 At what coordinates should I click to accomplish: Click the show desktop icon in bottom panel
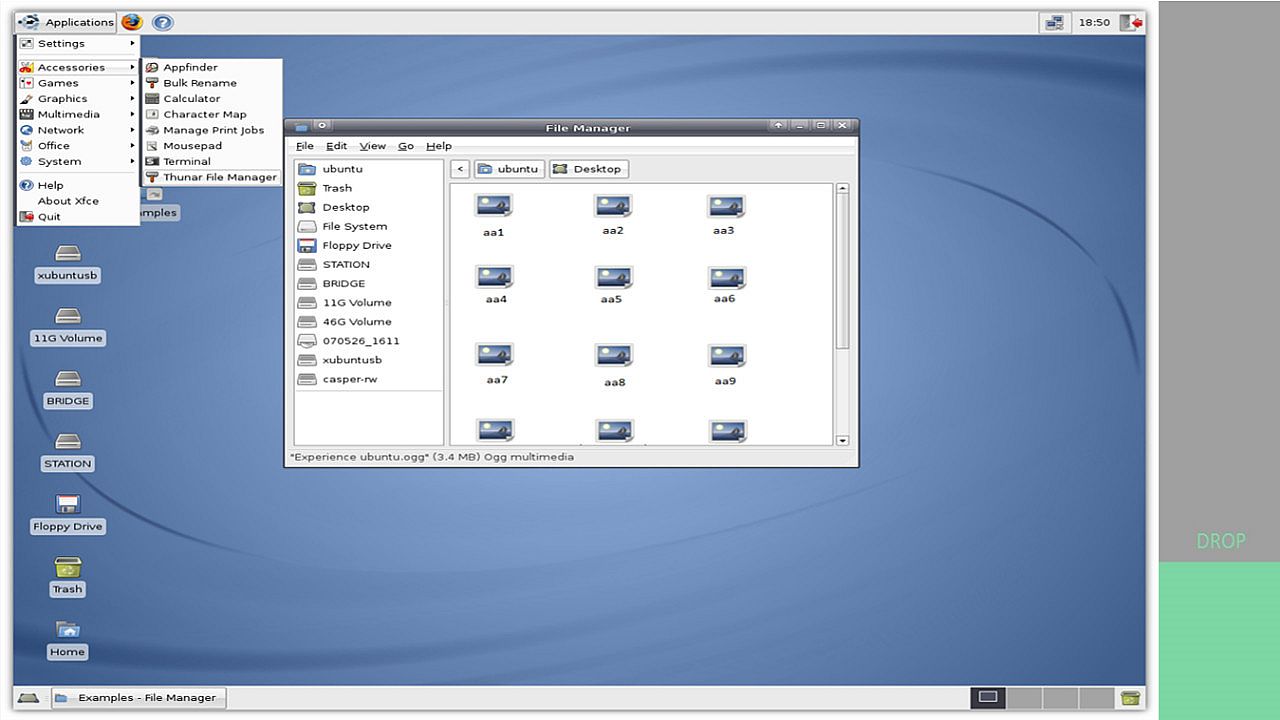(28, 697)
